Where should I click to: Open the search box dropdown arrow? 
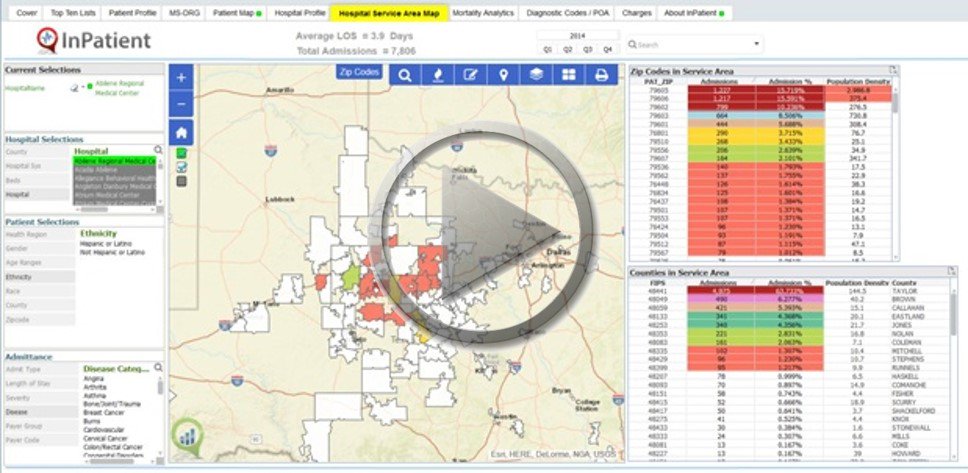click(x=756, y=44)
